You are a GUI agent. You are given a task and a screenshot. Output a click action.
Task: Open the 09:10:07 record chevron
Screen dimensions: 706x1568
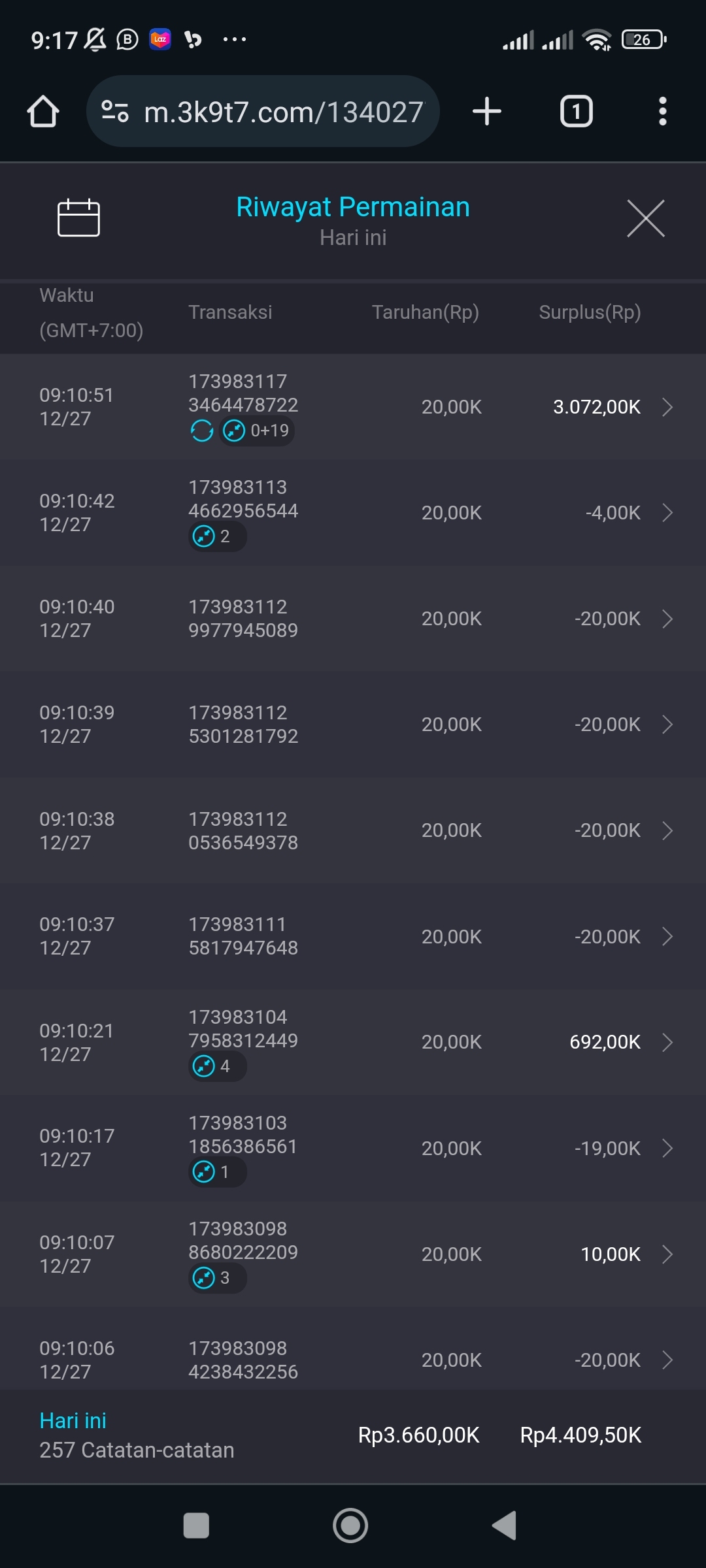[x=667, y=1254]
